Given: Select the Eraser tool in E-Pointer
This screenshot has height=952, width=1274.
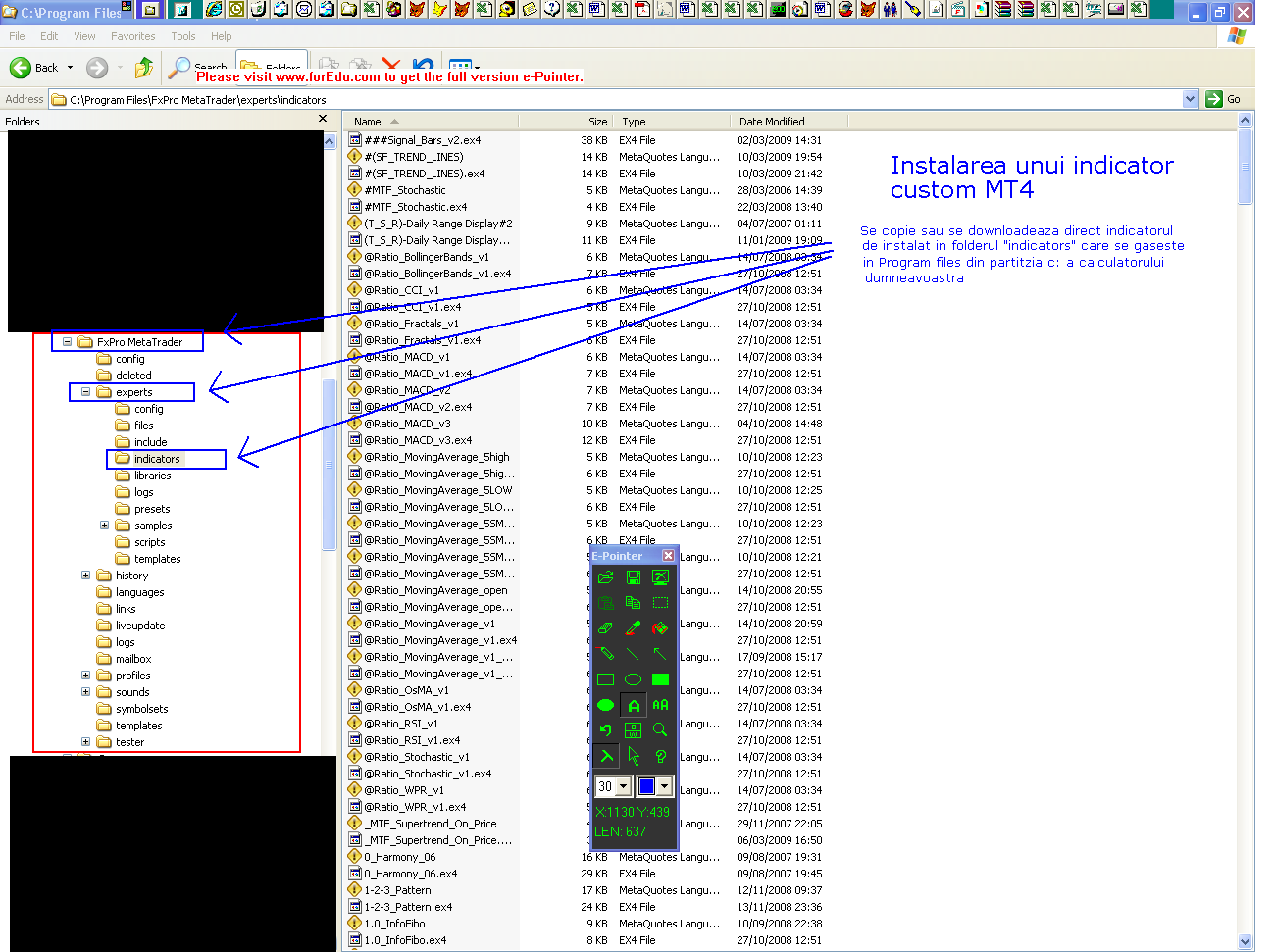Looking at the screenshot, I should (x=606, y=627).
